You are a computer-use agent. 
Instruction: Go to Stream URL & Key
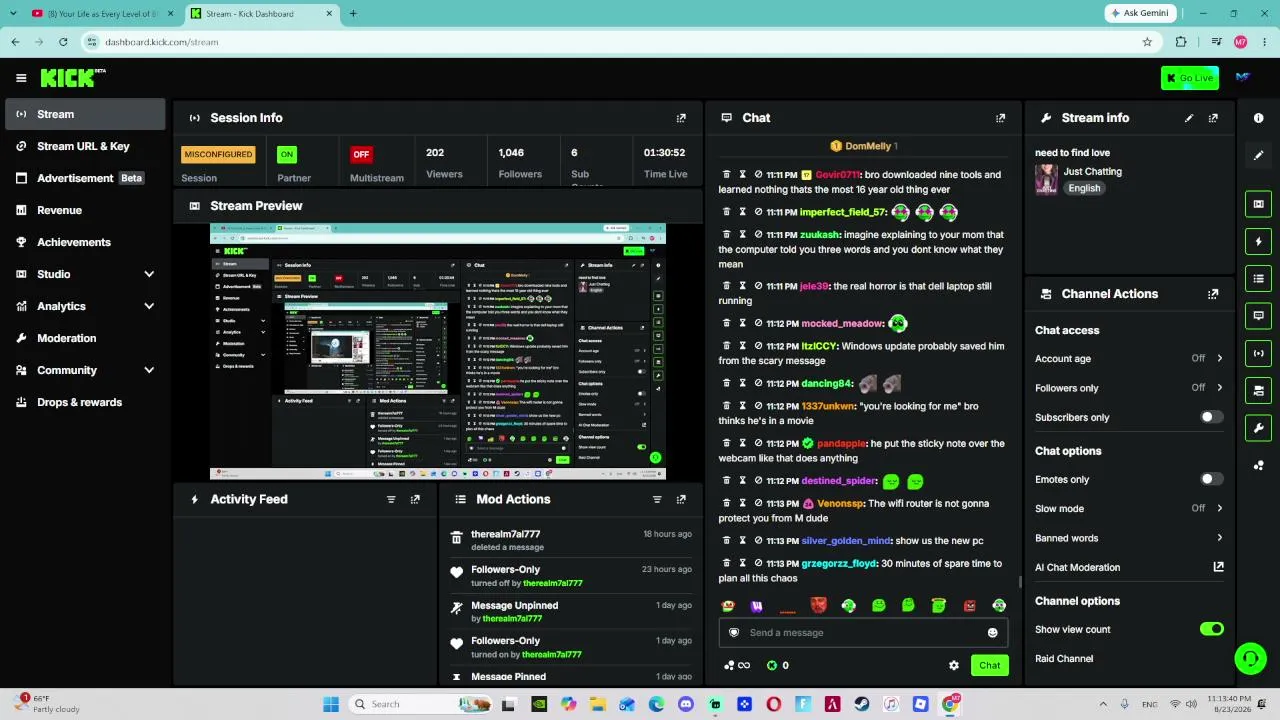point(85,146)
